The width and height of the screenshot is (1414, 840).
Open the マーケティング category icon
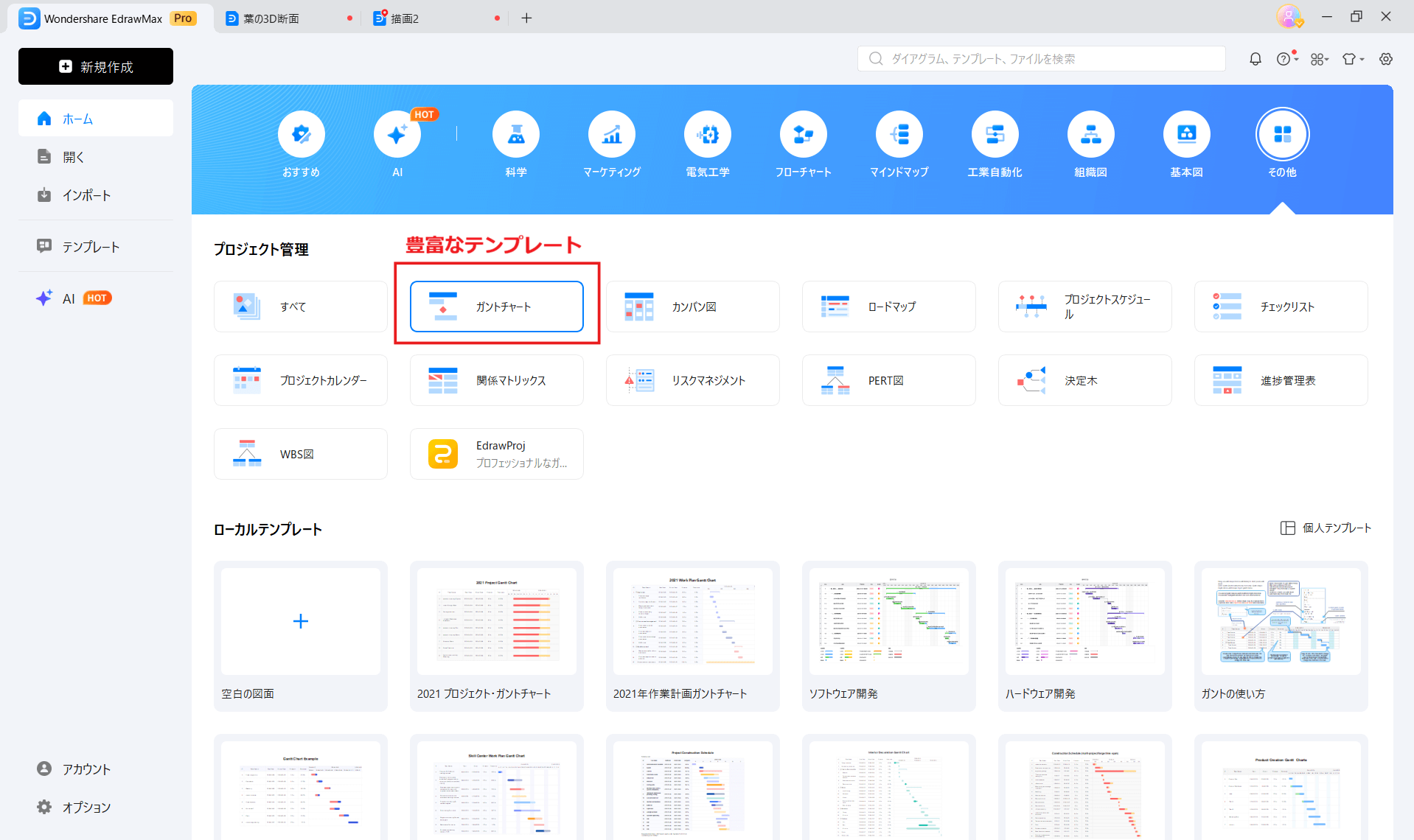tap(611, 135)
